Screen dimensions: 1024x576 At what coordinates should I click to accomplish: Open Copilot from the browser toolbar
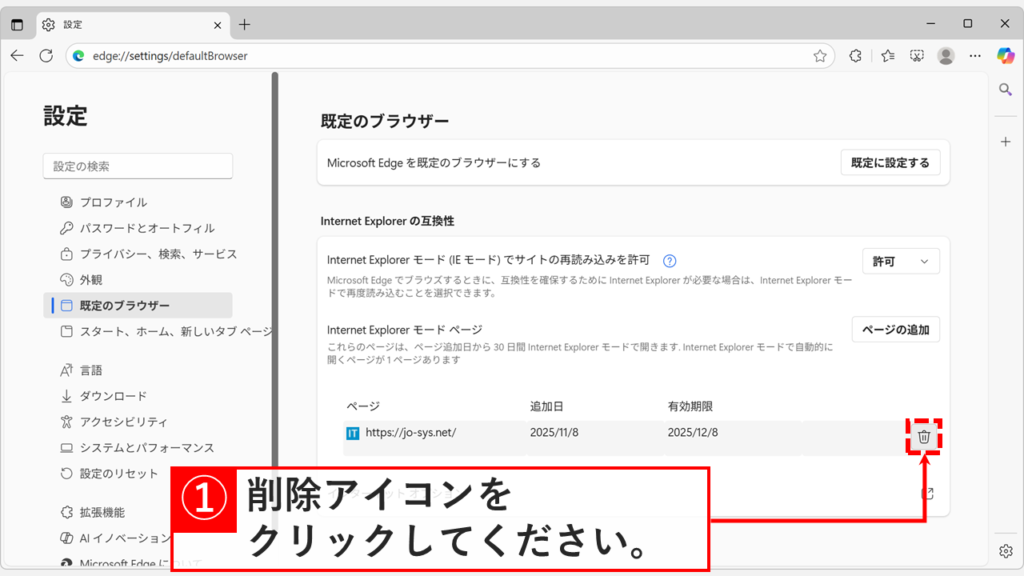point(1005,55)
